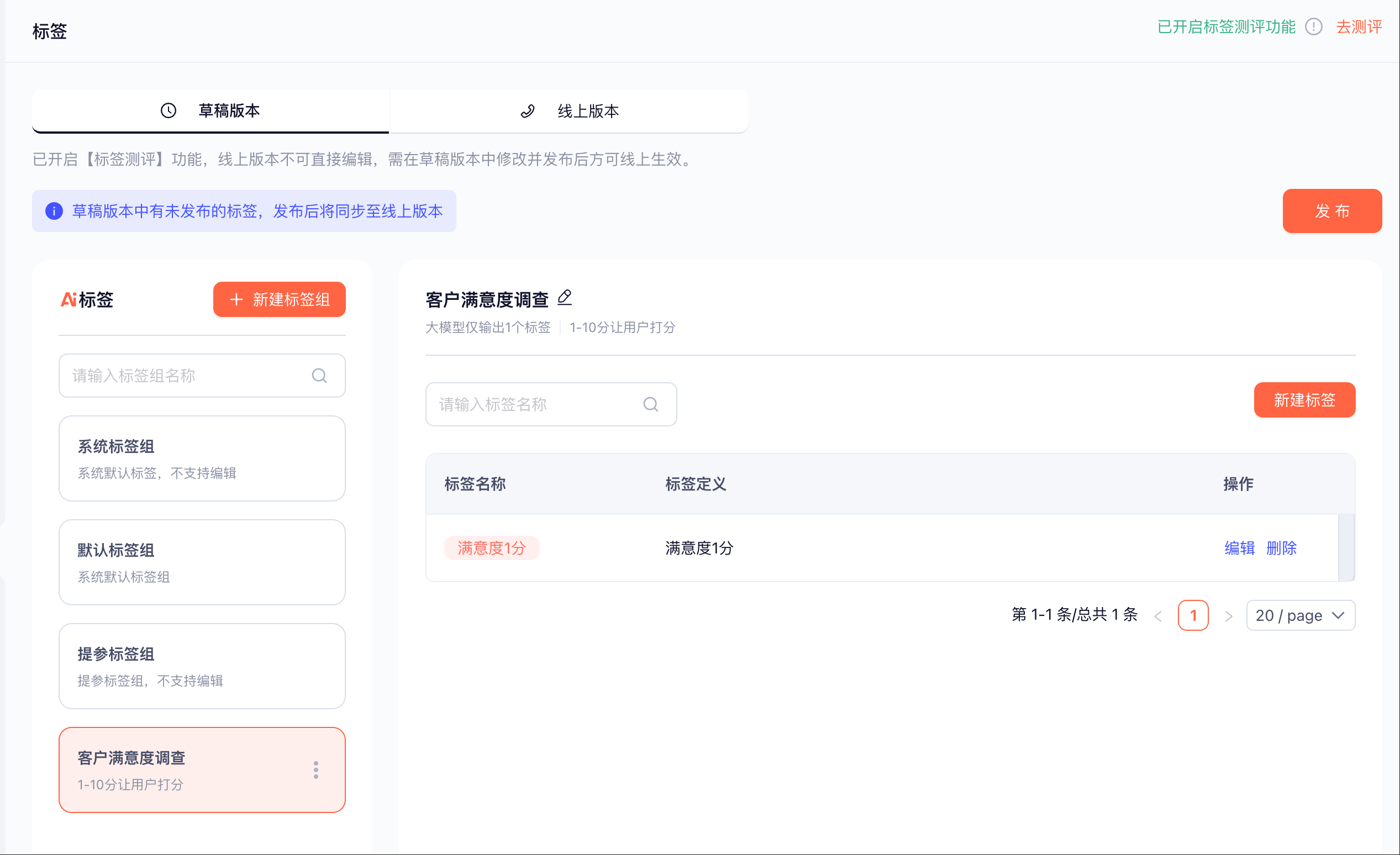Click the 标签定义 column header
This screenshot has height=855, width=1400.
[696, 484]
